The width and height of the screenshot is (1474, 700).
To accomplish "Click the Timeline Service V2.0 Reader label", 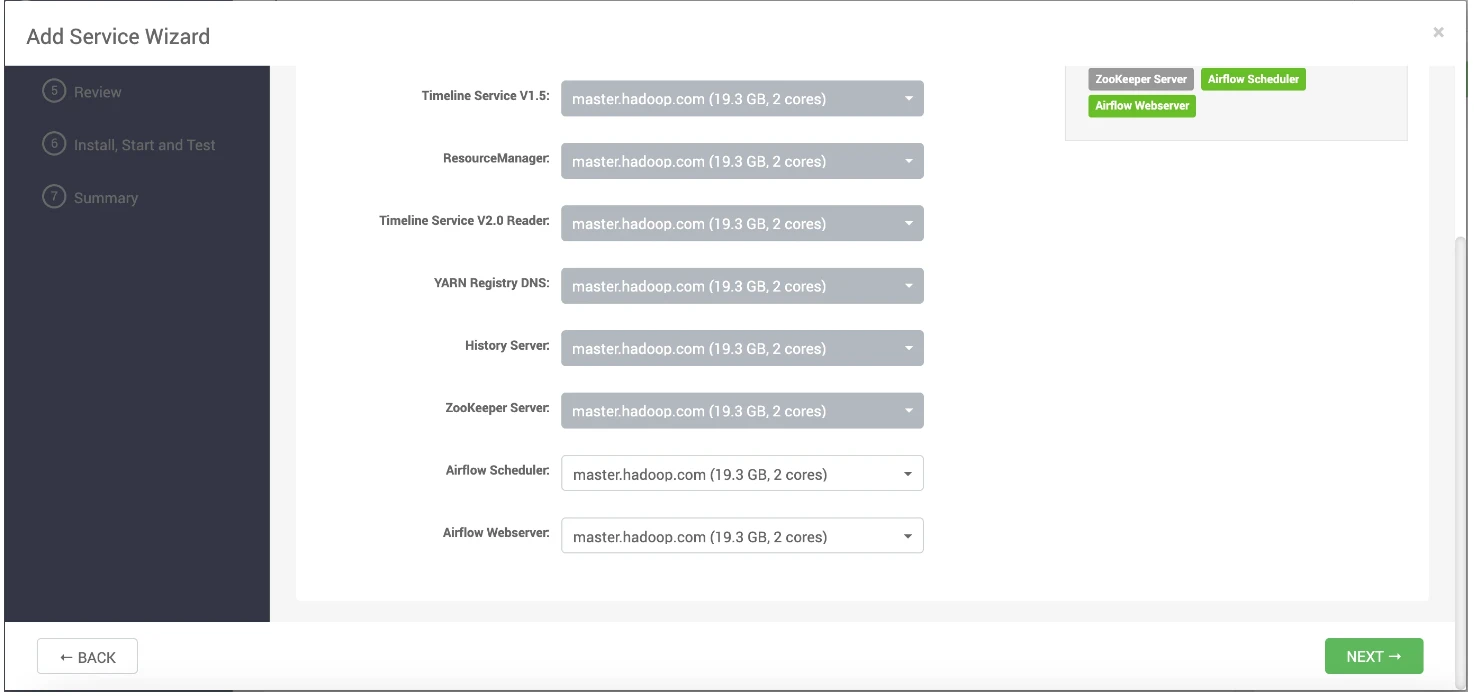I will point(465,220).
